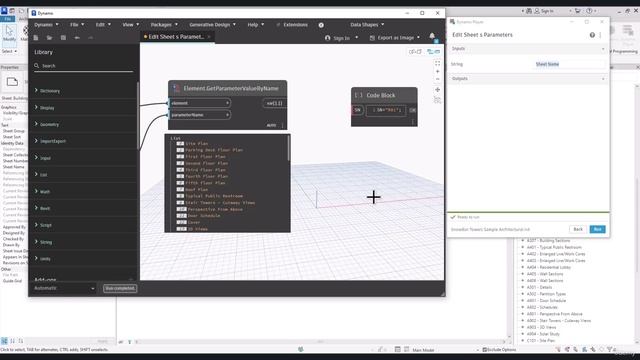Click the element input port on node
Image resolution: width=640 pixels, height=360 pixels.
point(200,103)
